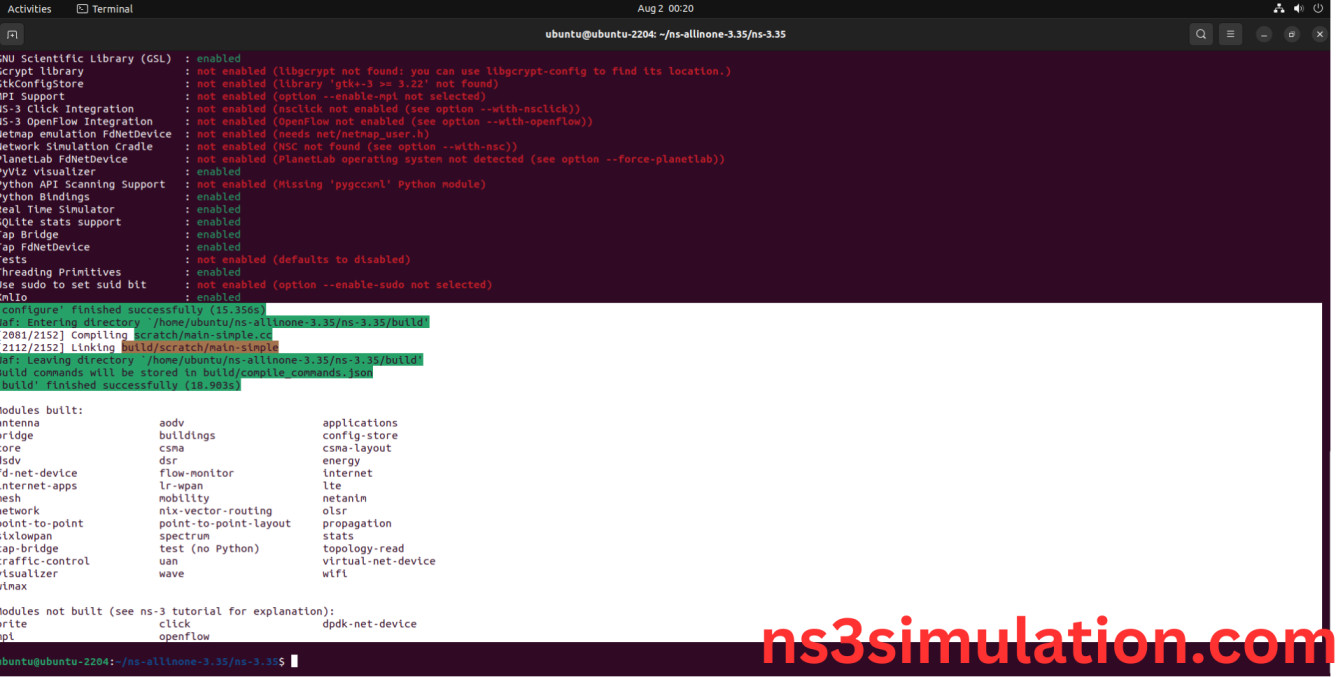Minimize the terminal window
Screen dimensions: 1343x677
pos(1264,34)
